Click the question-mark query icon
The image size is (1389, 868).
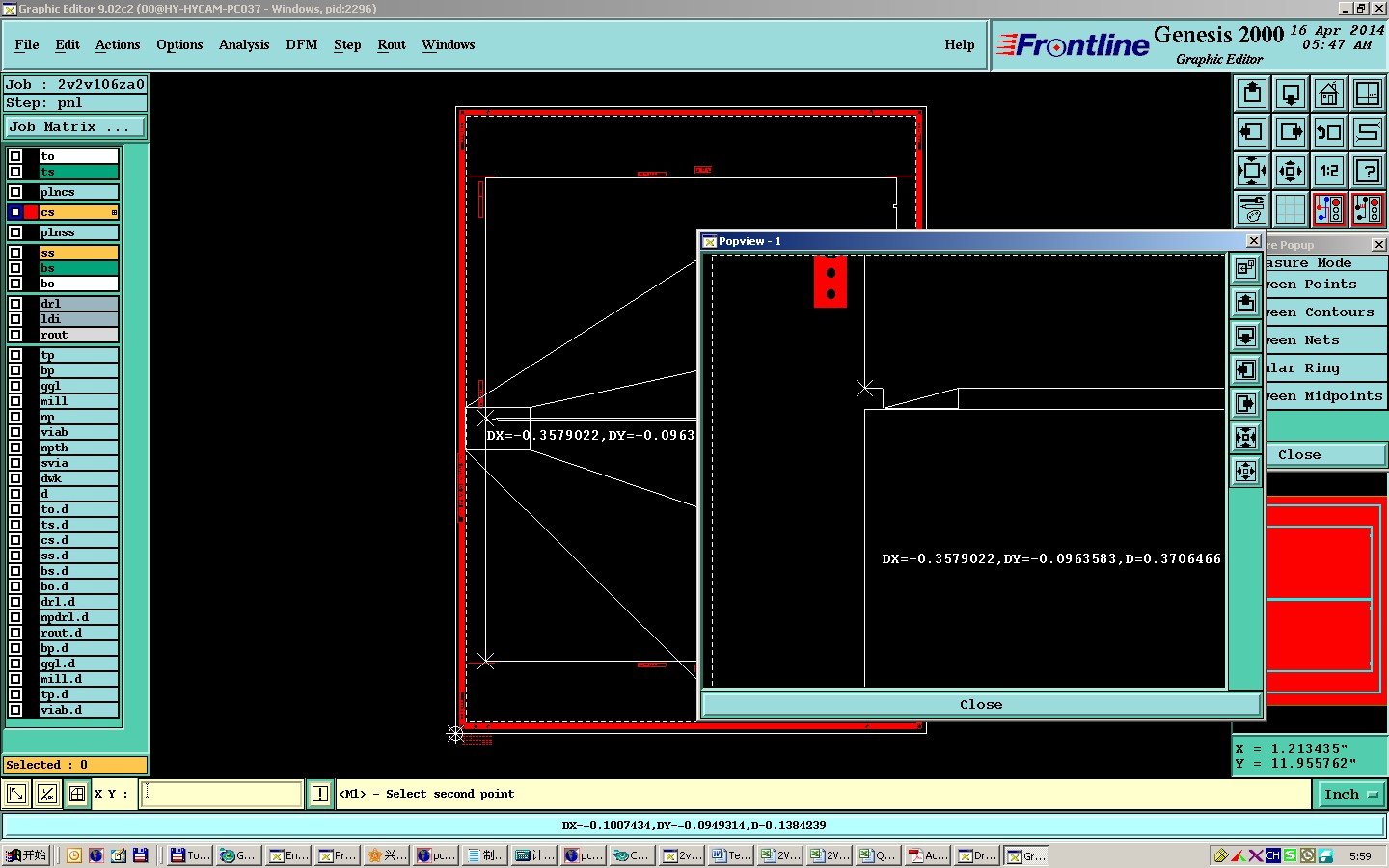[x=1368, y=171]
